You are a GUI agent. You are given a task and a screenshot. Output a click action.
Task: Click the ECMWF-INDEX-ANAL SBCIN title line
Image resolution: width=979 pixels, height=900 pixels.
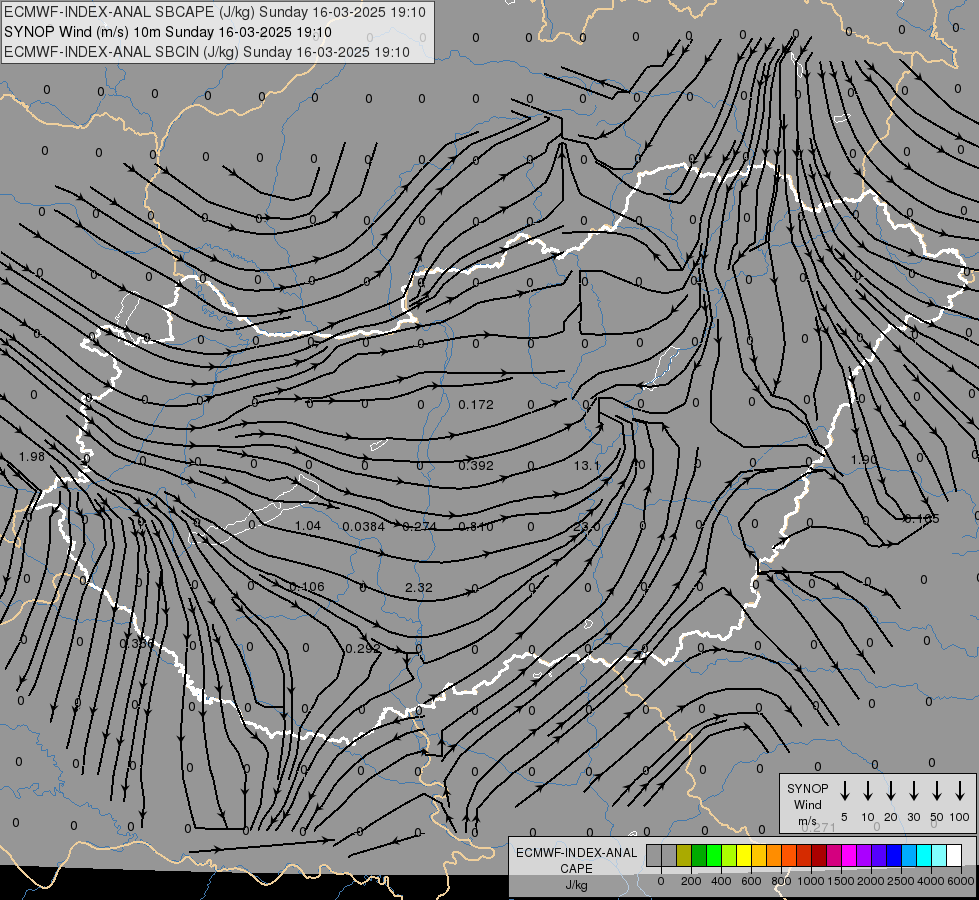pyautogui.click(x=207, y=52)
